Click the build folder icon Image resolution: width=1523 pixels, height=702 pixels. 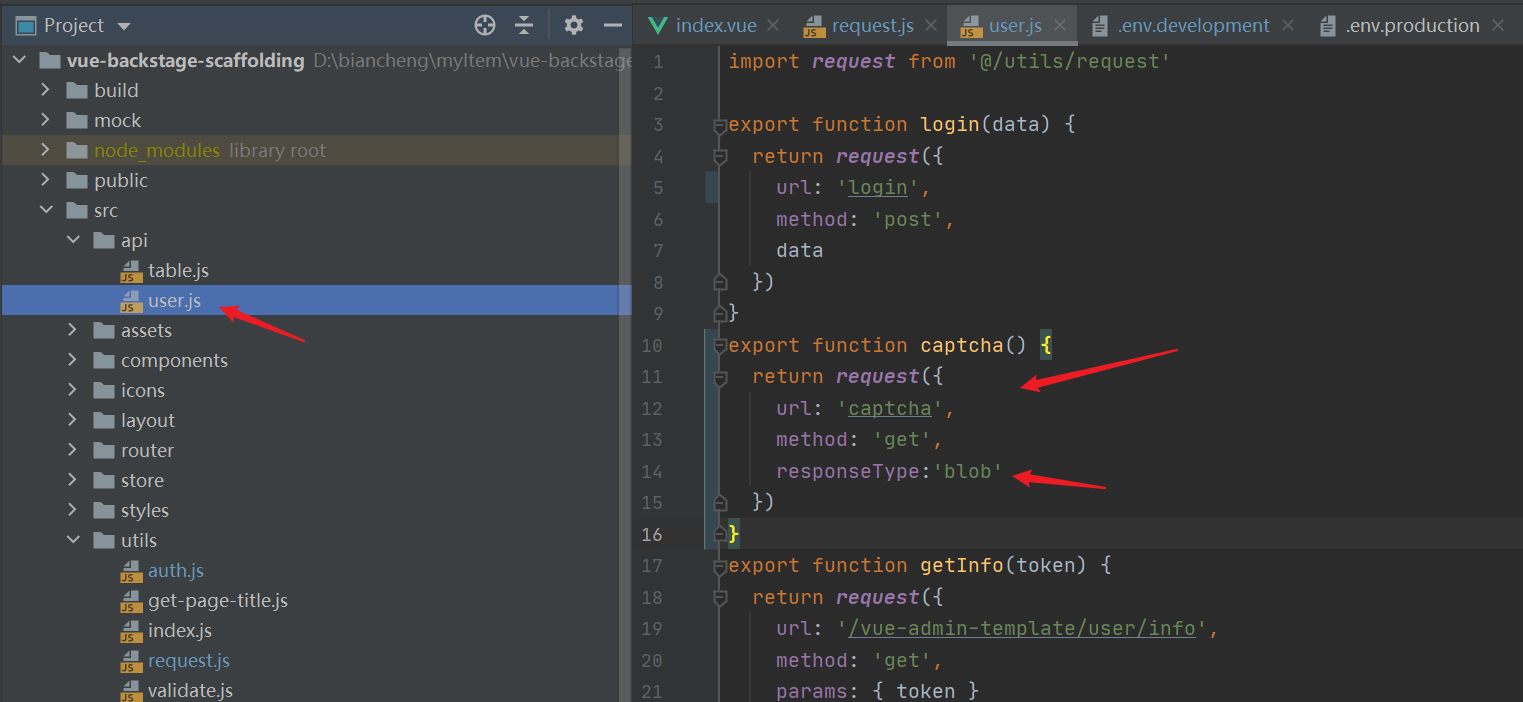77,90
